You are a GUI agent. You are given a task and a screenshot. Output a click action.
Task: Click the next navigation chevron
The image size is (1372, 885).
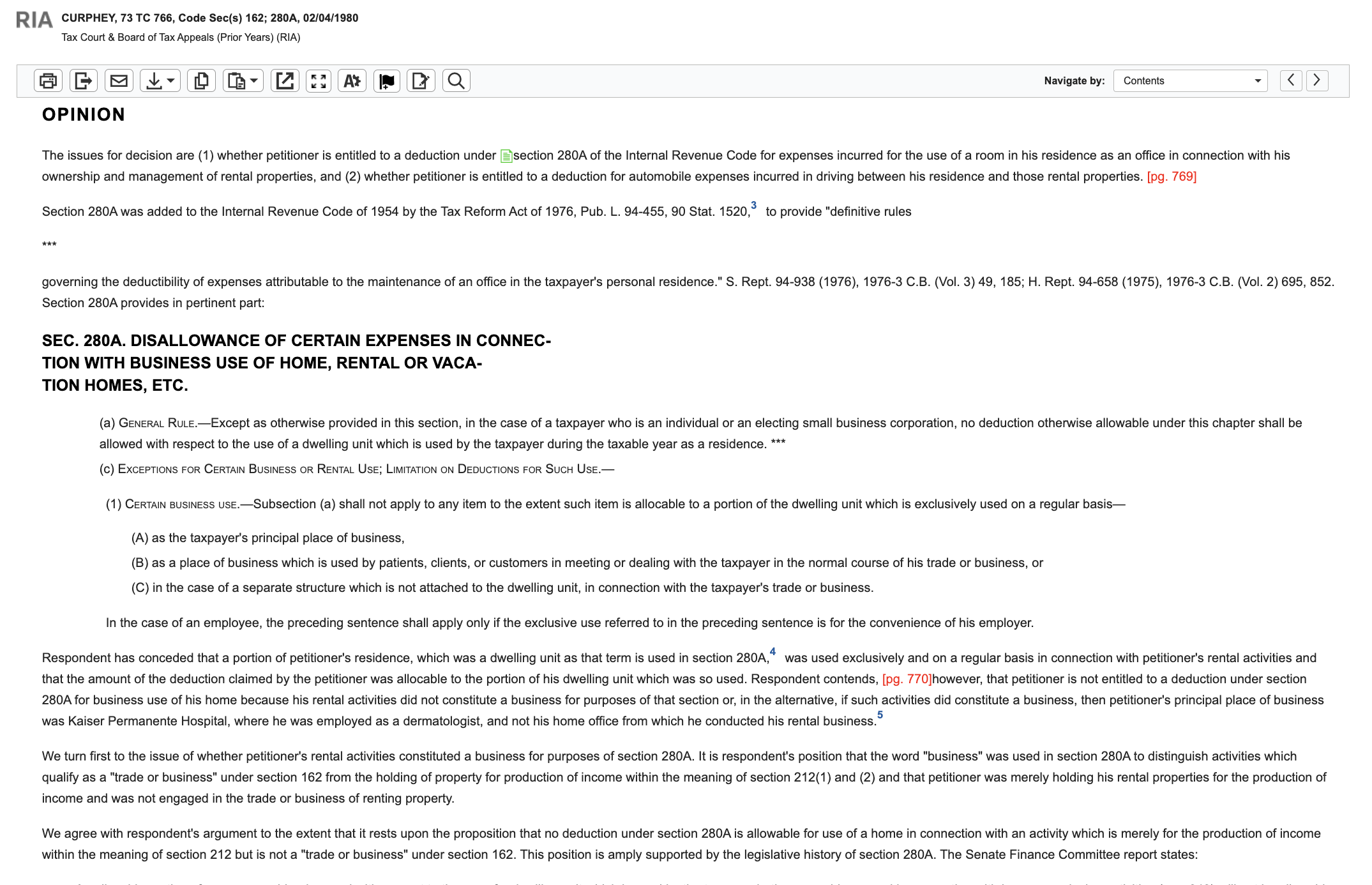point(1316,80)
